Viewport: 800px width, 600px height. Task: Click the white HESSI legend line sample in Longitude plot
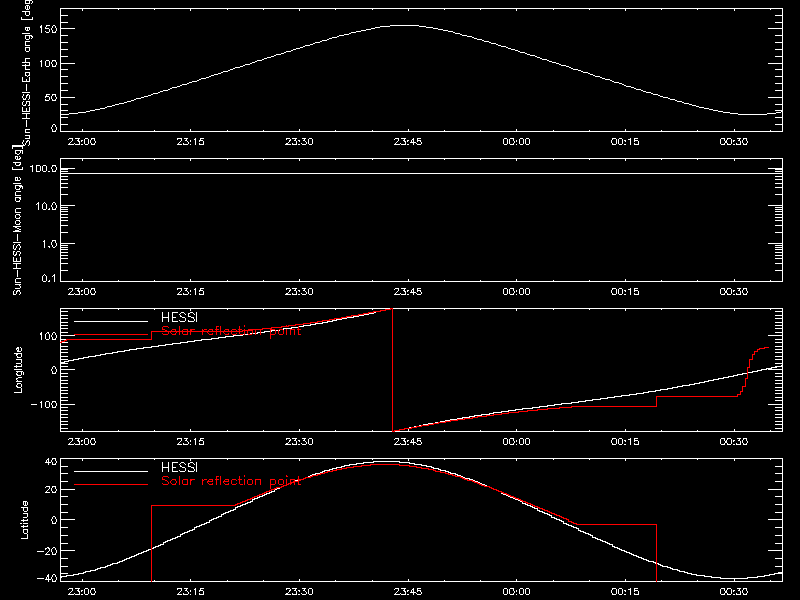point(111,321)
